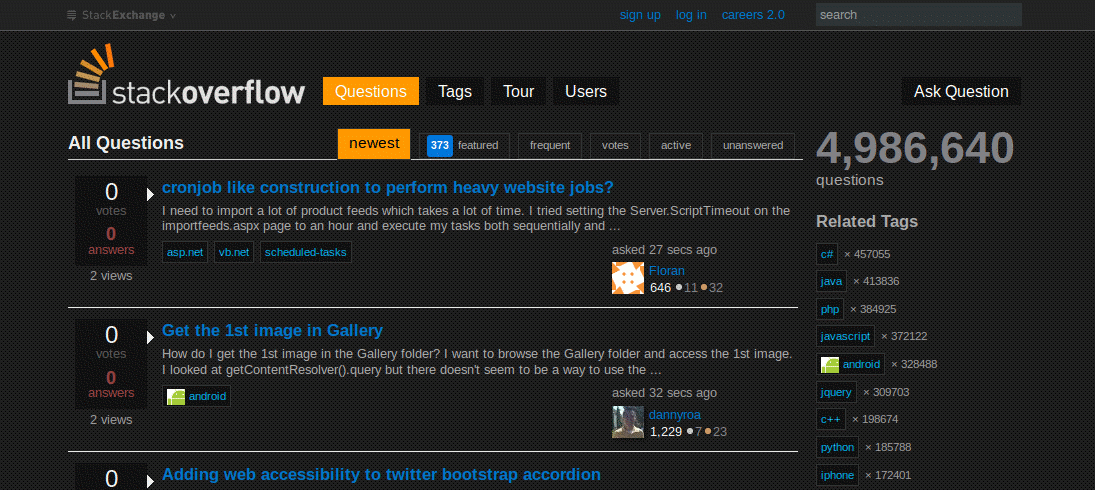This screenshot has height=490, width=1095.
Task: Click the c# related tag
Action: 827,254
